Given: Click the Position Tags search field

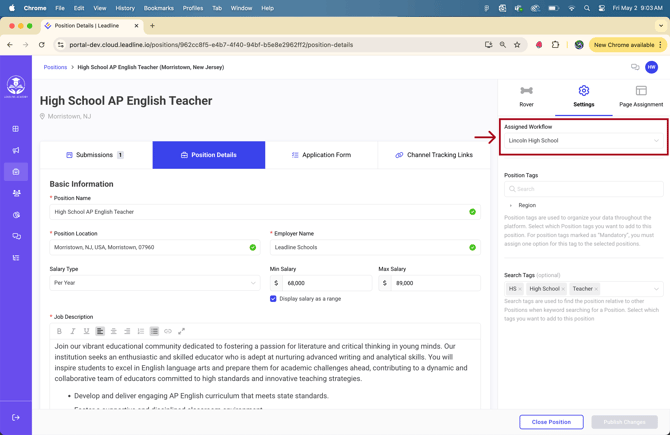Looking at the screenshot, I should tap(583, 189).
